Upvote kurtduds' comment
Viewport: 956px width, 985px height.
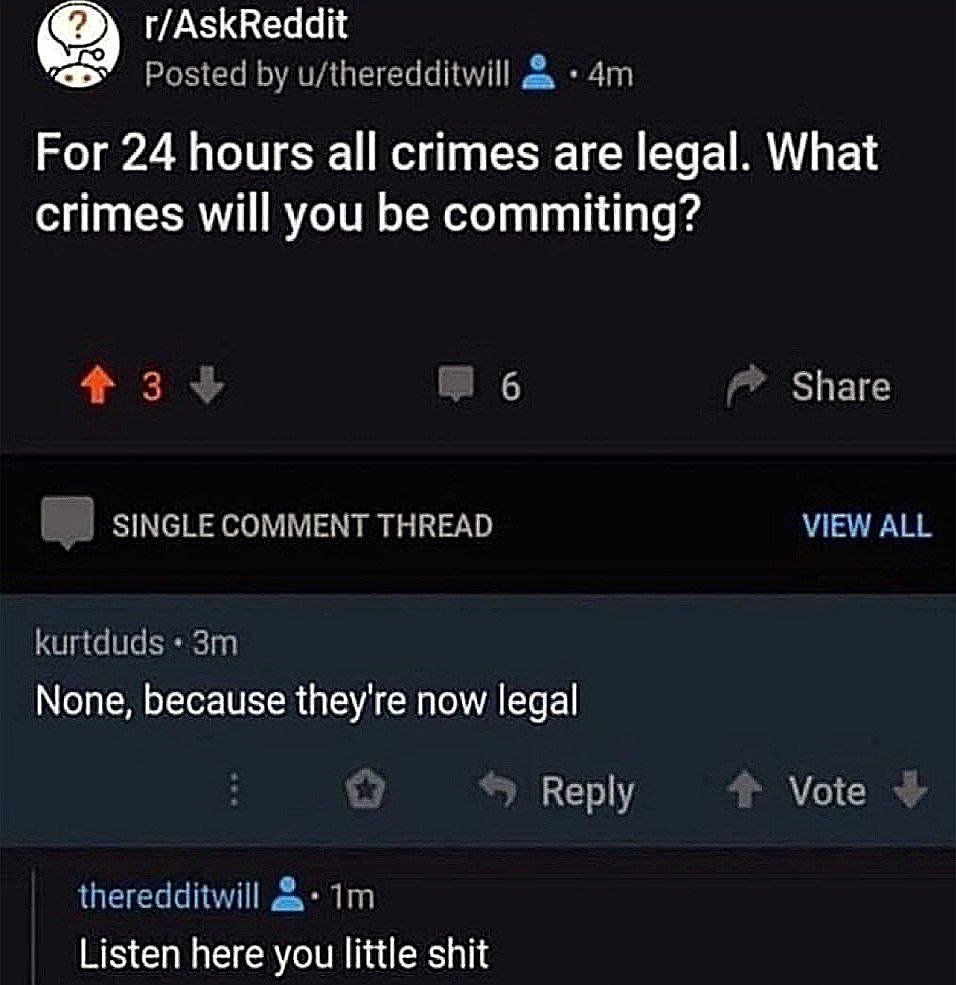746,789
